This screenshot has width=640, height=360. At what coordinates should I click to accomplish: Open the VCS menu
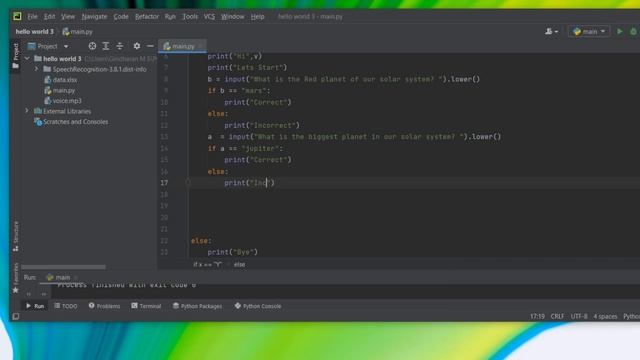coord(209,17)
